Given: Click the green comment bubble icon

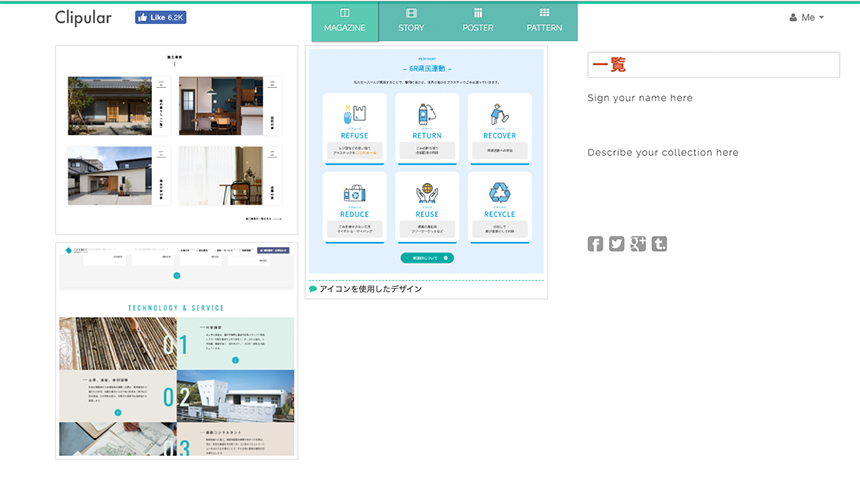Looking at the screenshot, I should 313,289.
